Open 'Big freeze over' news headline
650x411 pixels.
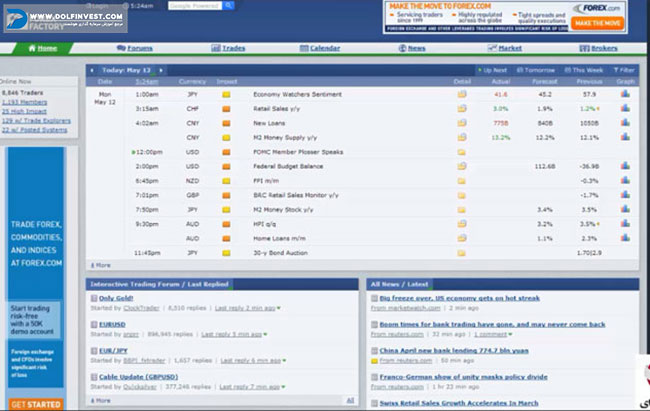point(460,298)
